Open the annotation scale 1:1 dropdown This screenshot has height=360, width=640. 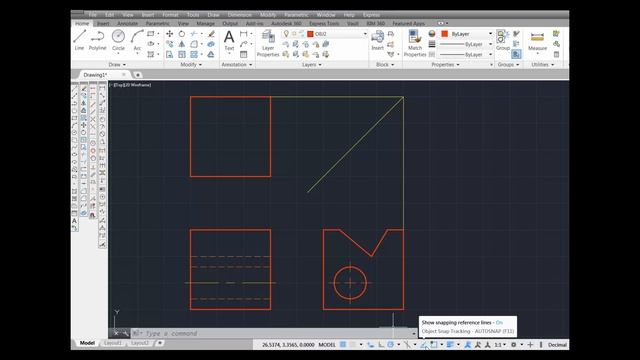500,345
